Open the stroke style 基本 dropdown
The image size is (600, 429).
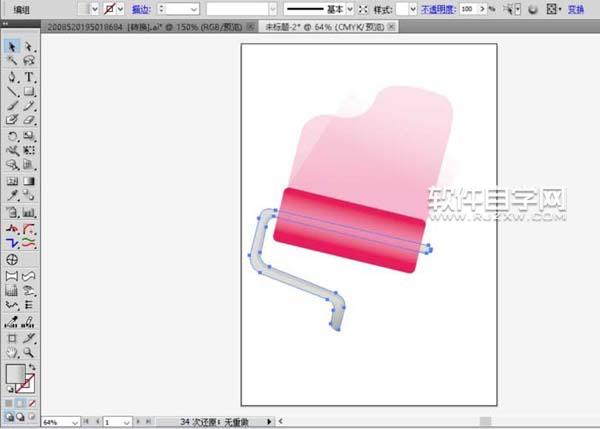click(x=350, y=9)
